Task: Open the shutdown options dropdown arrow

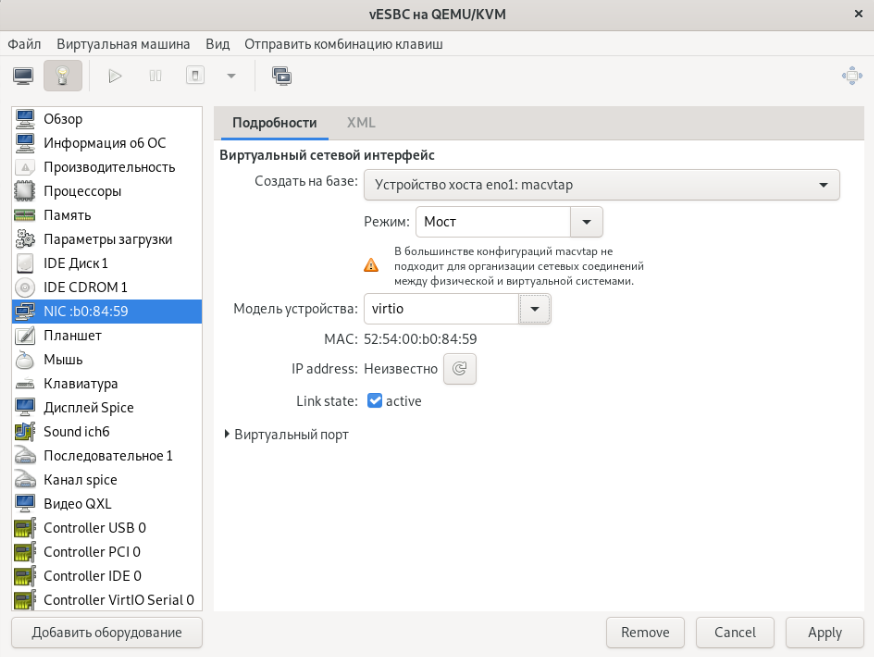Action: coord(231,75)
